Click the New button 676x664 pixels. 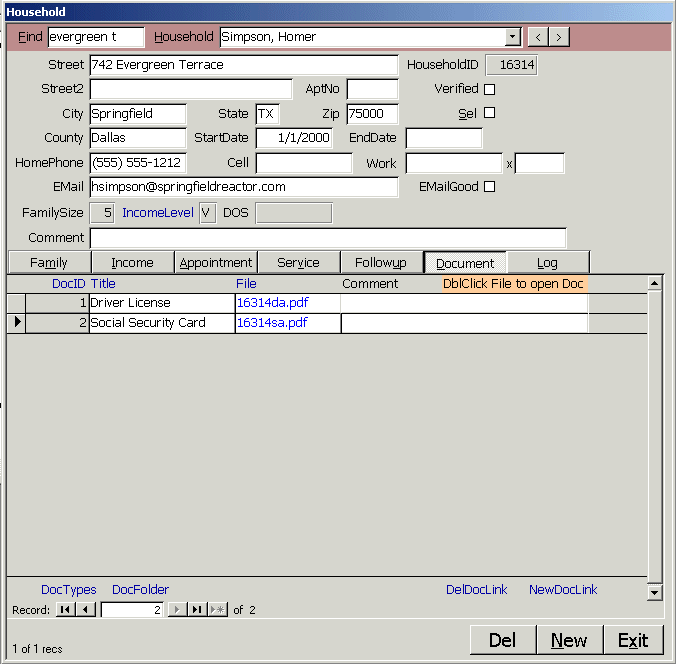(569, 640)
